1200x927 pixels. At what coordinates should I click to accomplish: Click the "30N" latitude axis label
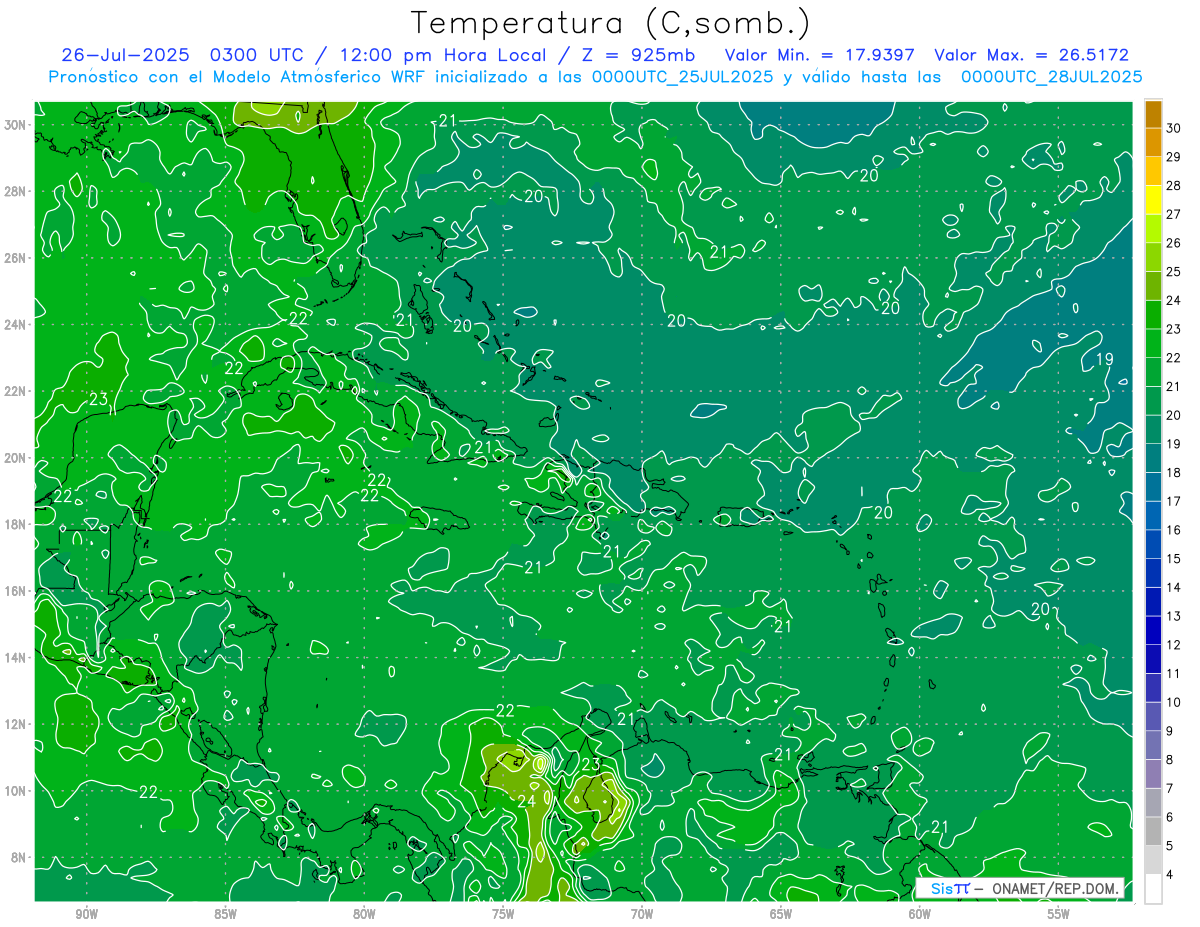[17, 125]
